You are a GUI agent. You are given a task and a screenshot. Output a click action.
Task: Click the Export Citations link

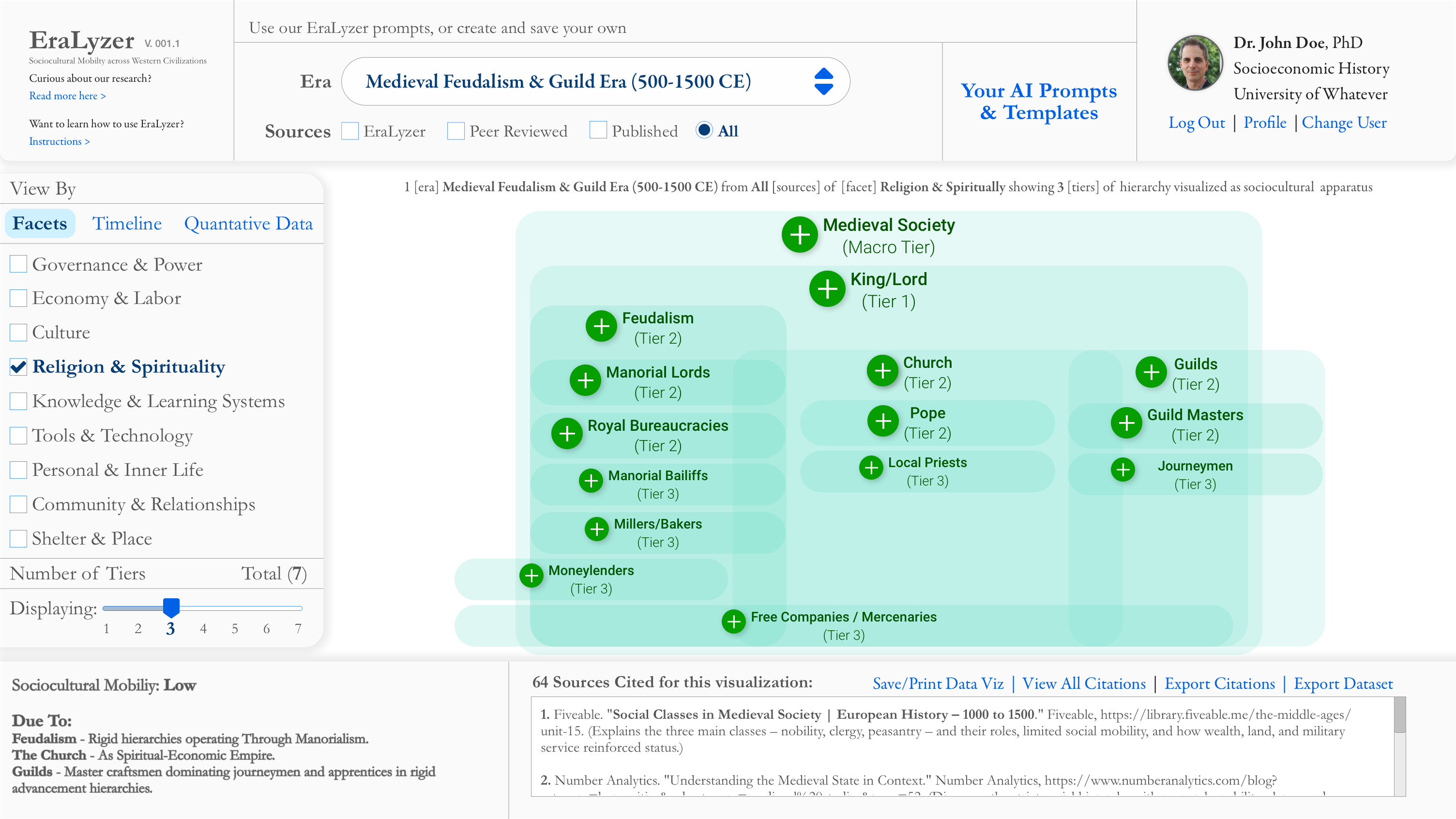(x=1219, y=684)
